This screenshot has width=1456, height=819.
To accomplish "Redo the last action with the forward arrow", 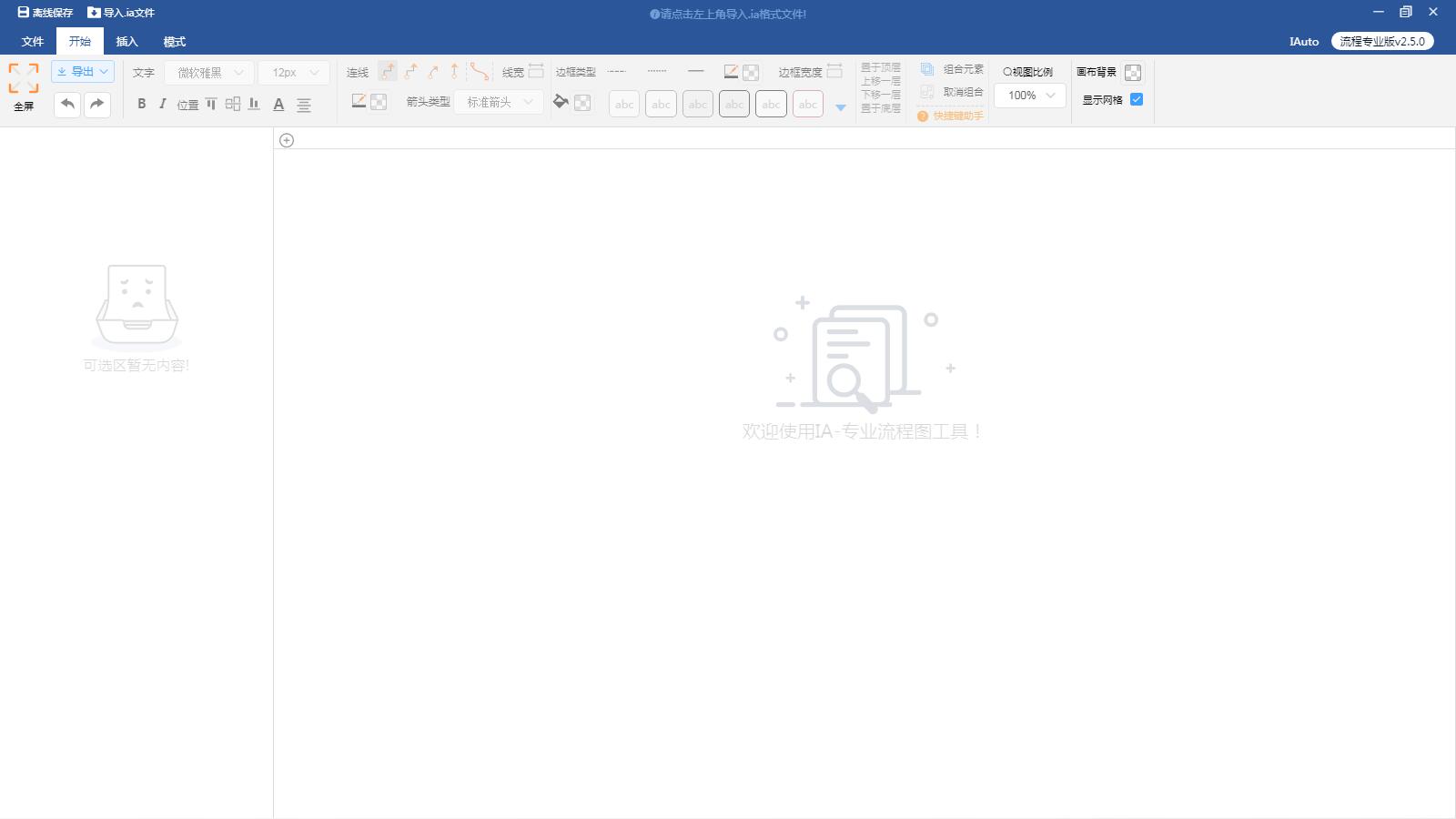I will click(97, 104).
